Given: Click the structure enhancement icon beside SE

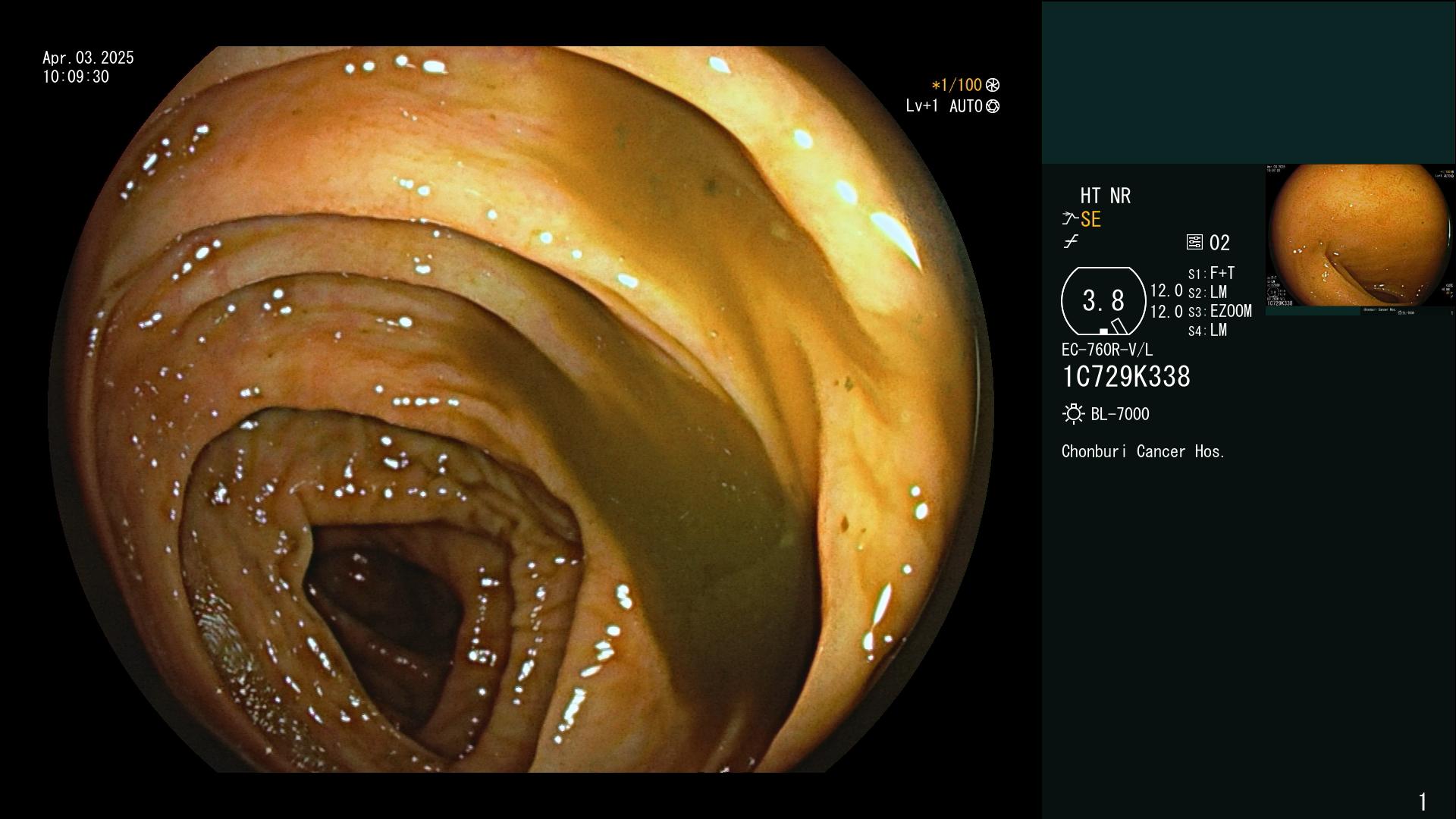Looking at the screenshot, I should pos(1070,219).
